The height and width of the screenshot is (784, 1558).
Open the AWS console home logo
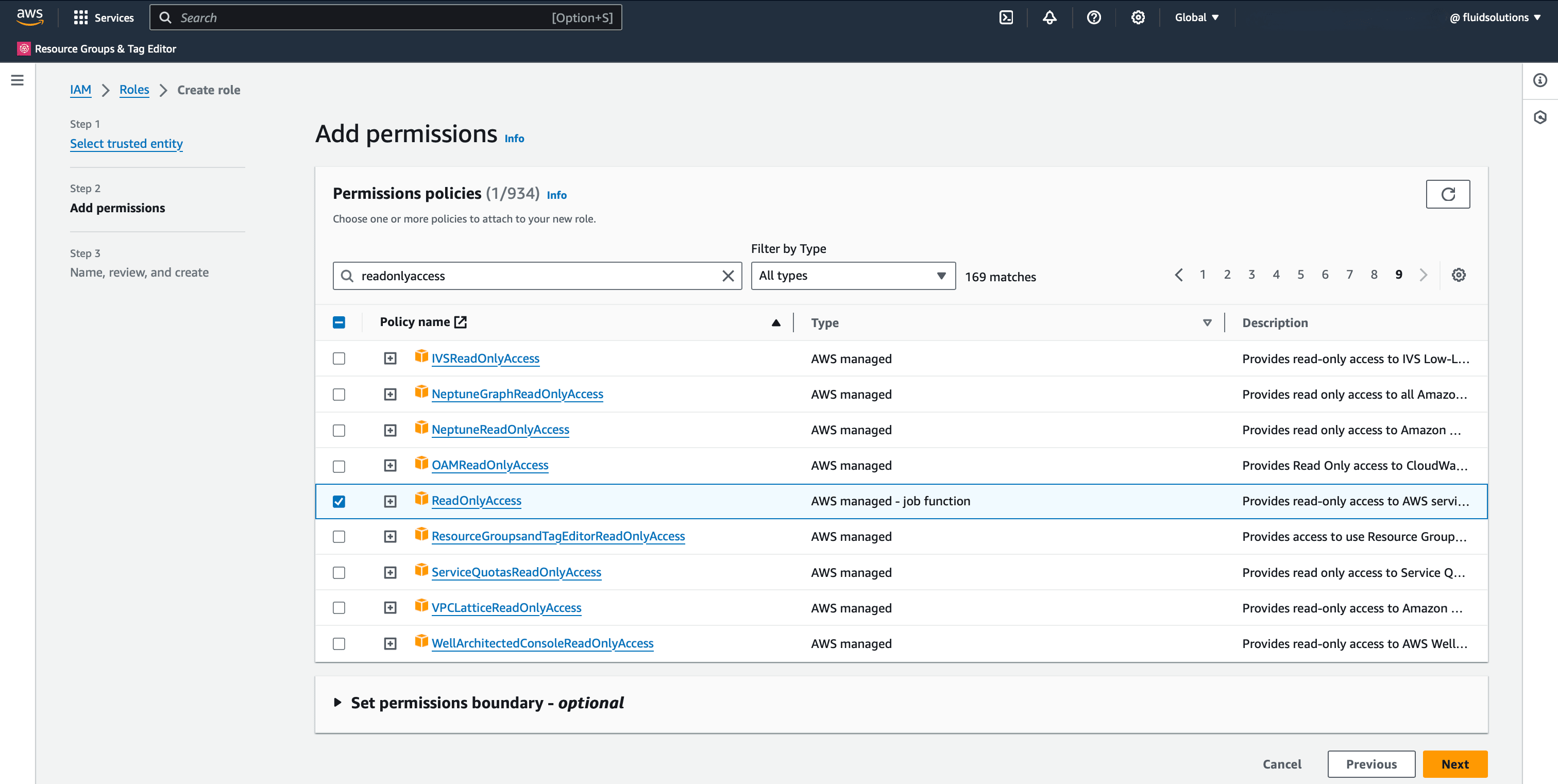(30, 17)
